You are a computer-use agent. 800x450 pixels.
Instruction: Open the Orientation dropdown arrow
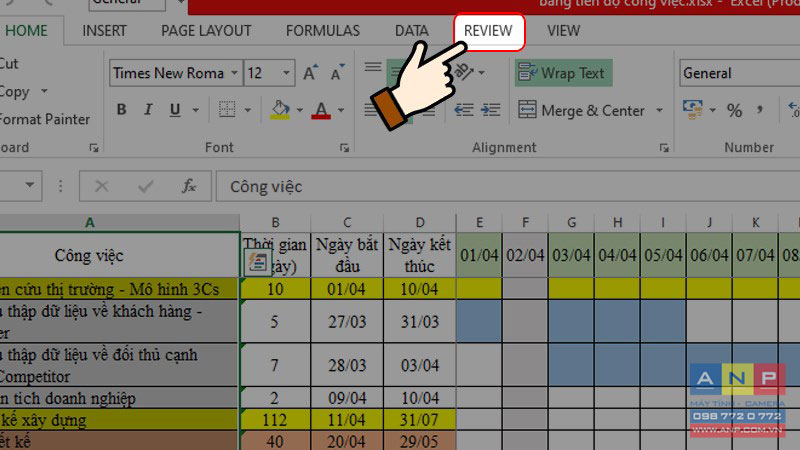click(x=482, y=72)
